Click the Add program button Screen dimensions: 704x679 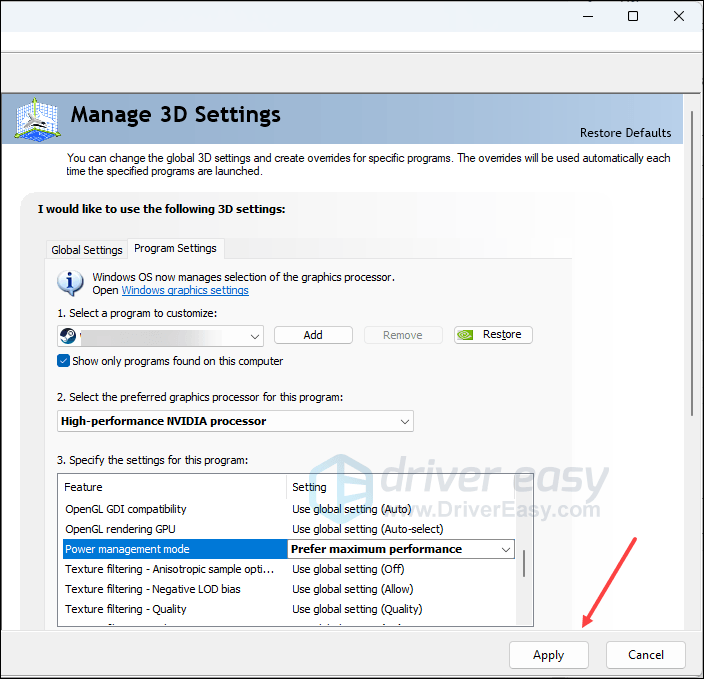(313, 335)
